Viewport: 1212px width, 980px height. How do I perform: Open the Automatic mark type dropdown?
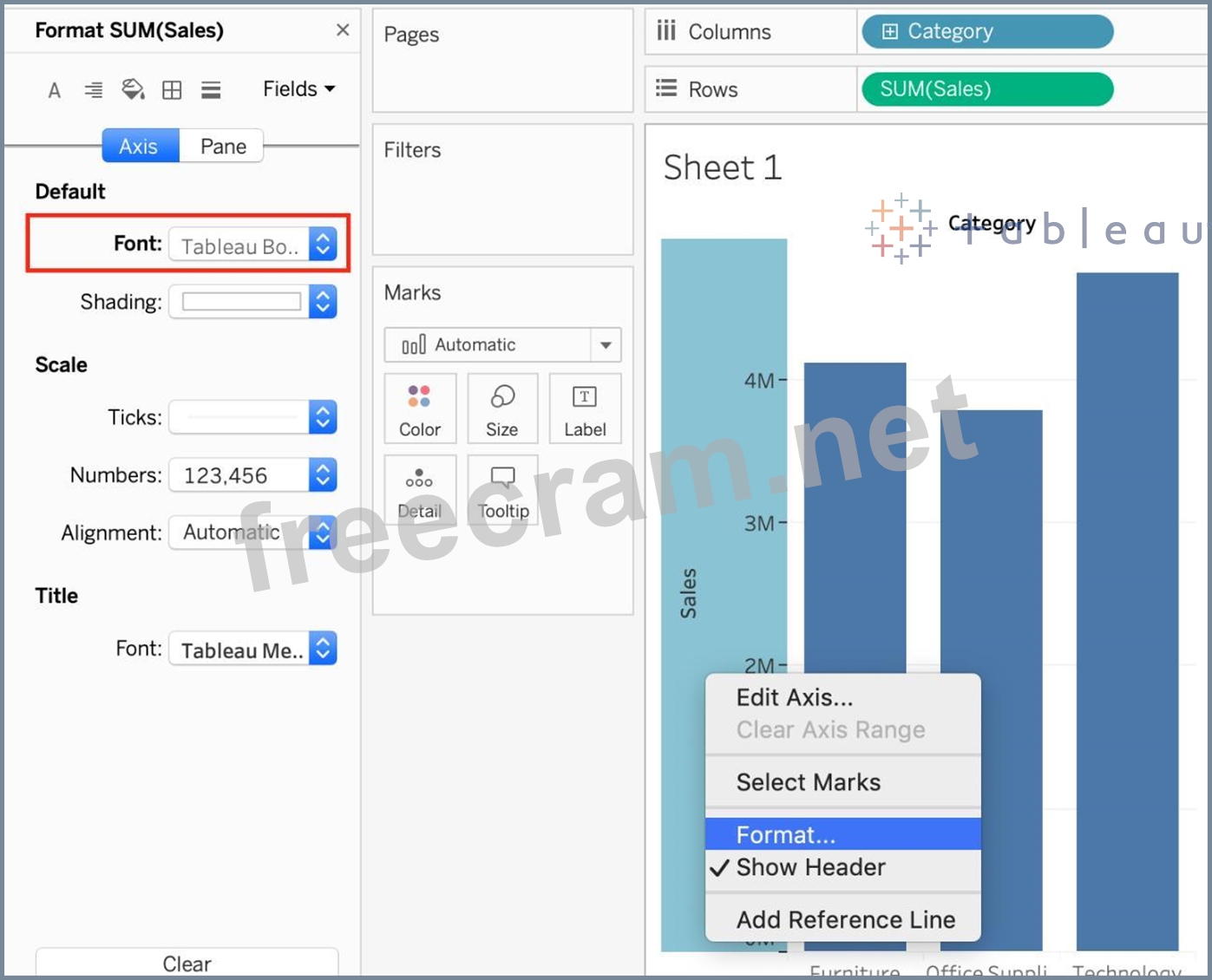(502, 345)
